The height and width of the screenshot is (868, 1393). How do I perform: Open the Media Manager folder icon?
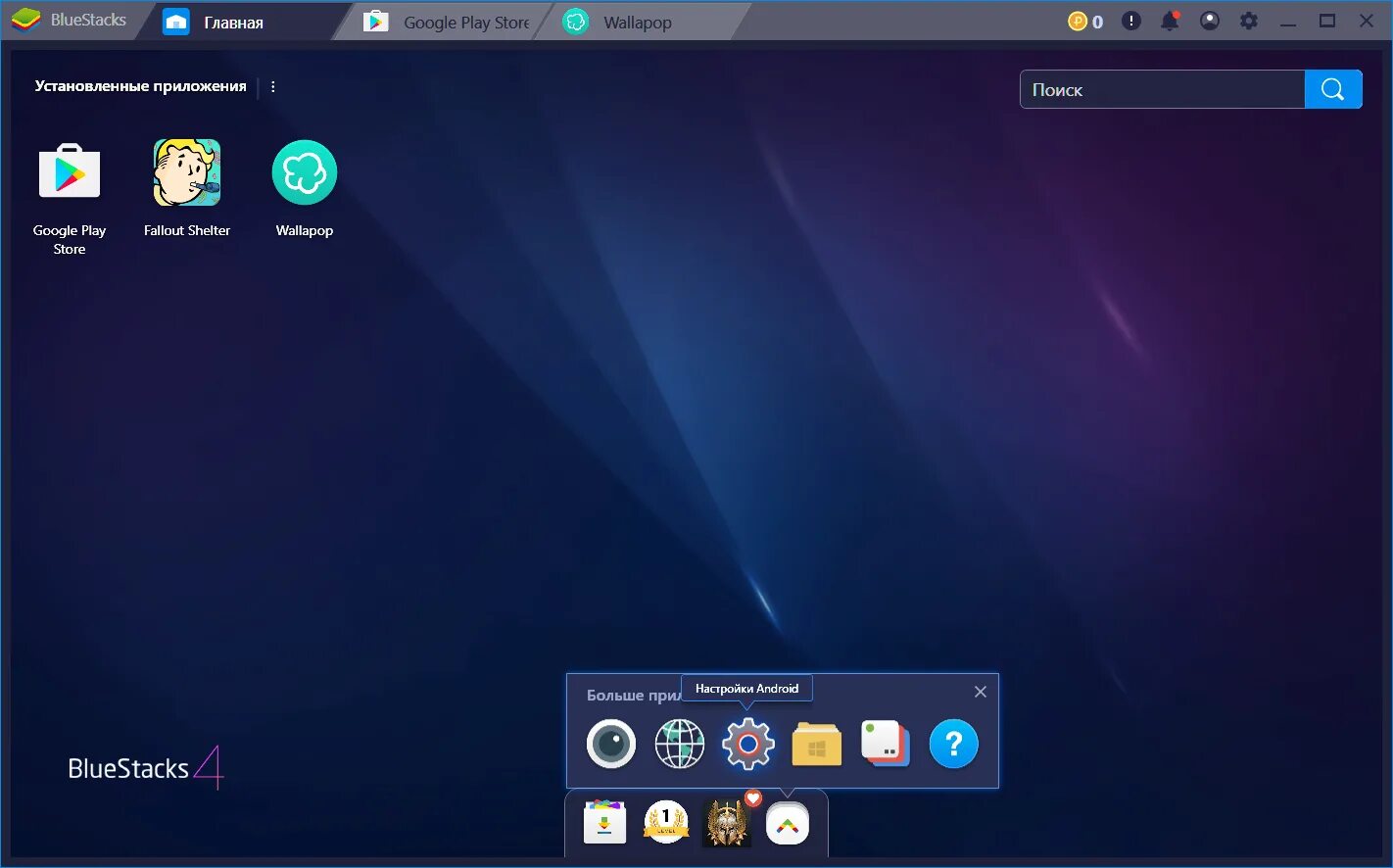pos(817,745)
